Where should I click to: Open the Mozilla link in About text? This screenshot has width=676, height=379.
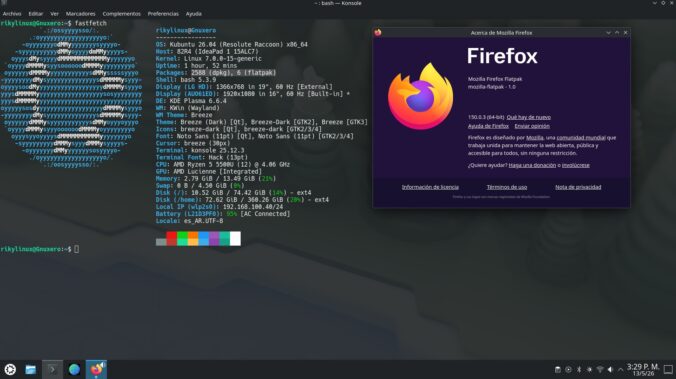535,138
